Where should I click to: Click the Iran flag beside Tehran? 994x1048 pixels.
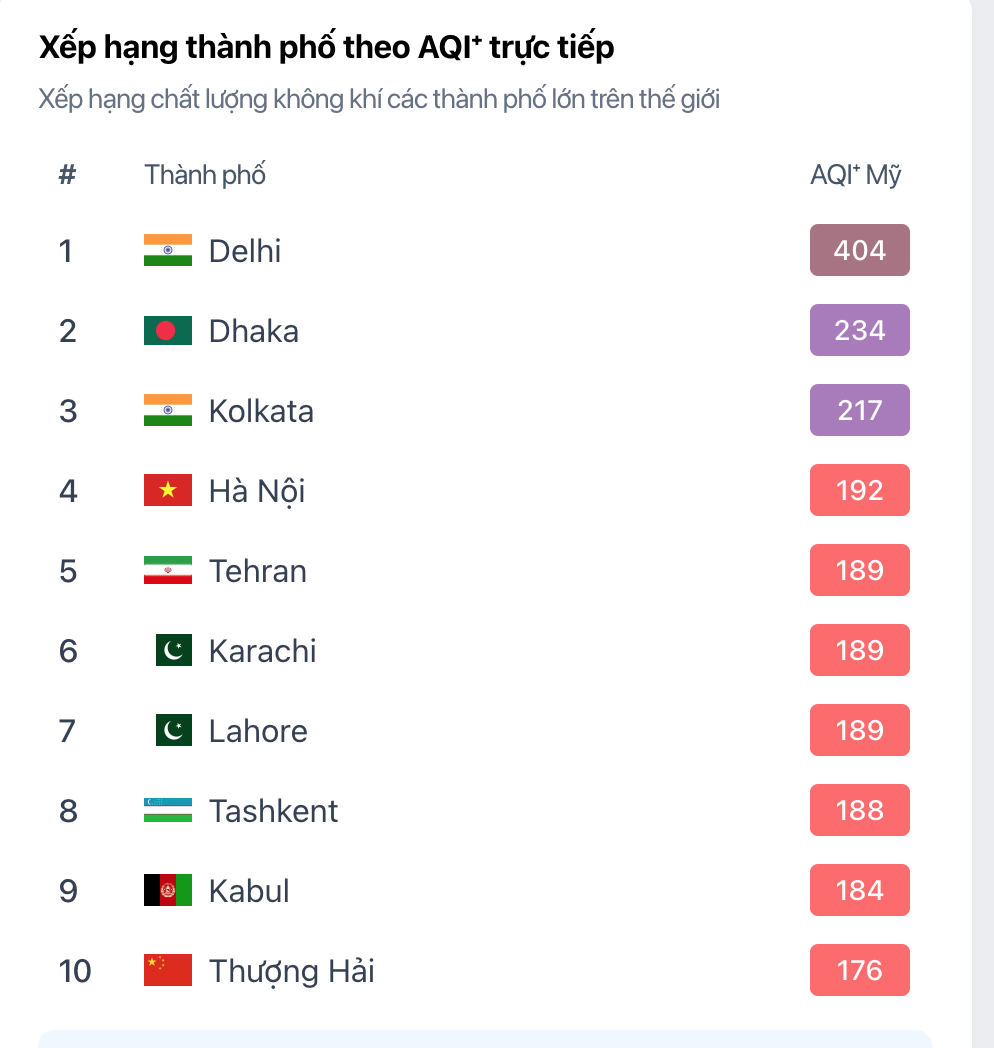click(x=166, y=570)
